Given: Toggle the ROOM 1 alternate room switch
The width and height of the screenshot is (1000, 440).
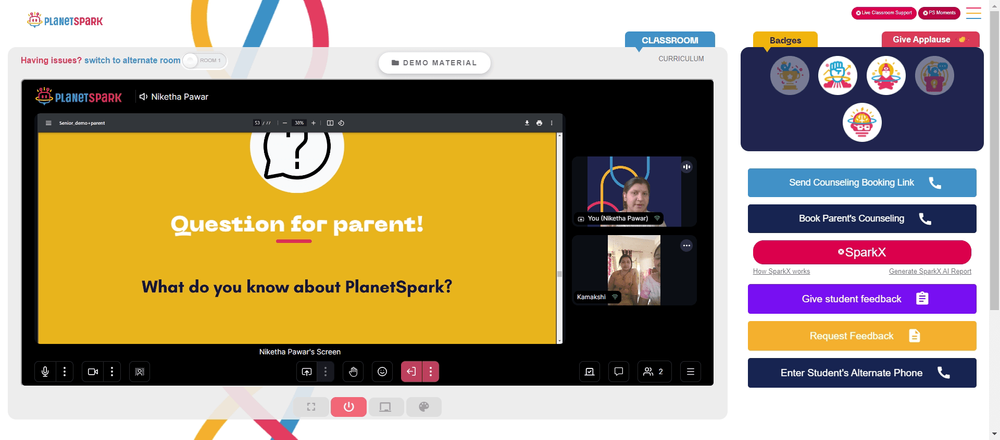Looking at the screenshot, I should (x=204, y=61).
